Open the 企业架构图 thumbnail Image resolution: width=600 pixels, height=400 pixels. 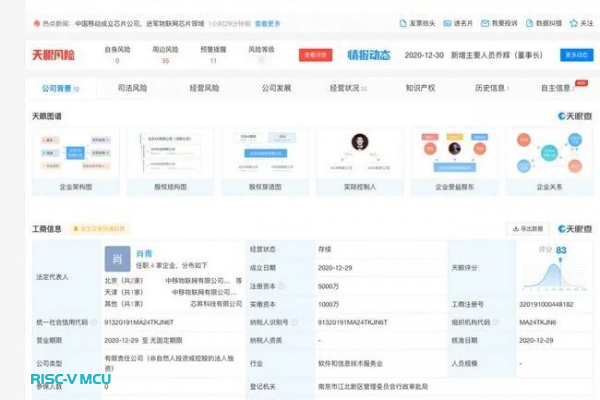(76, 162)
